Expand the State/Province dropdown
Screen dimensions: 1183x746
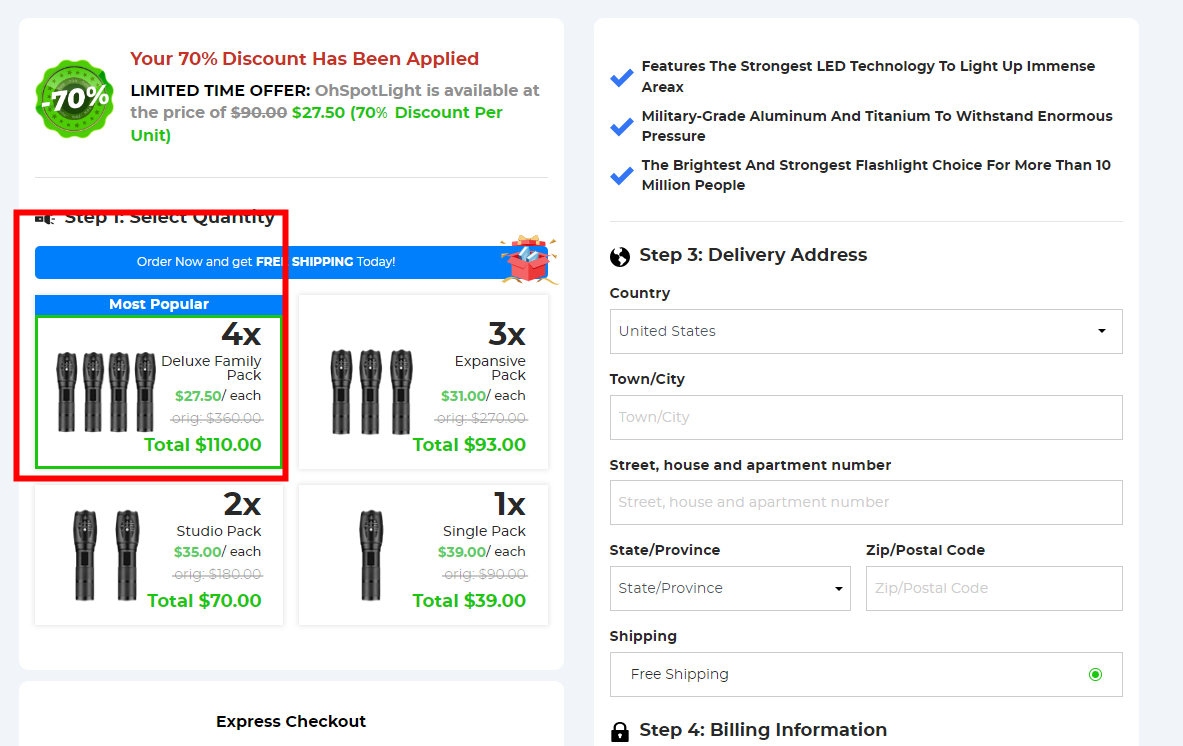[x=730, y=588]
